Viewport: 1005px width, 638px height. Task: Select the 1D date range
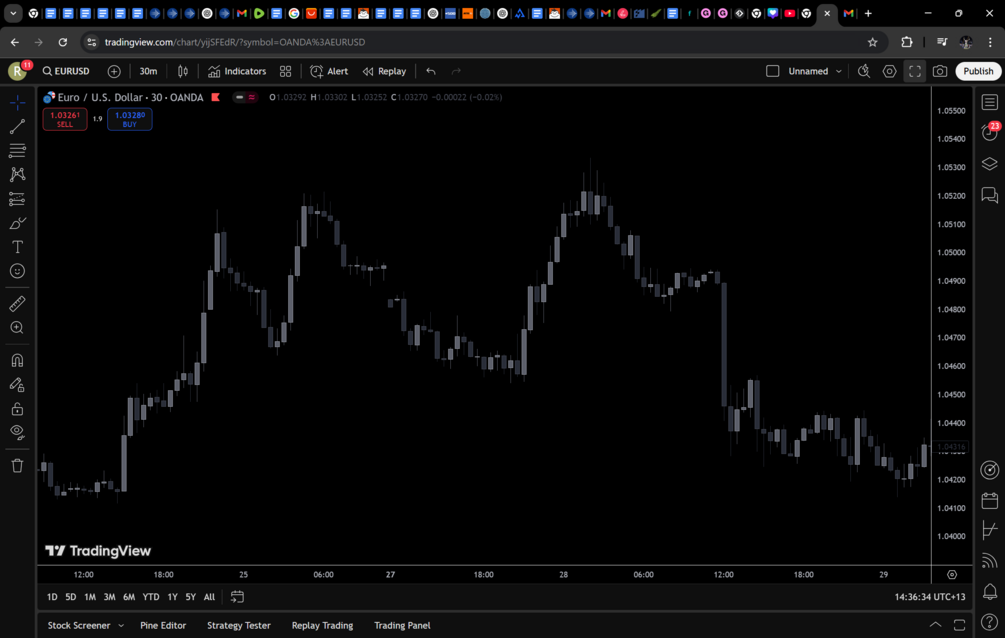pos(52,597)
